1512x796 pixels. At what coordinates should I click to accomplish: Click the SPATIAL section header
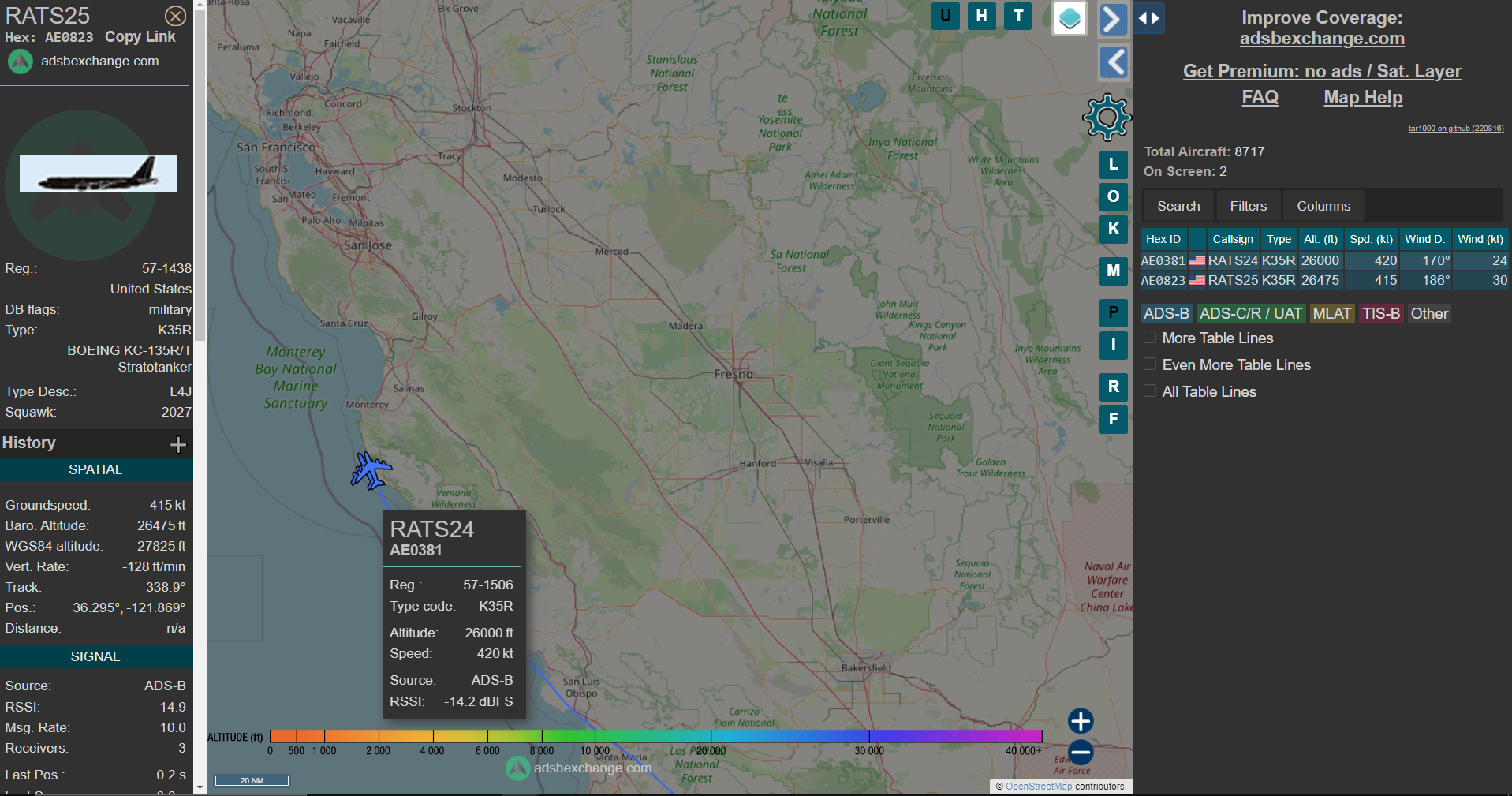95,469
